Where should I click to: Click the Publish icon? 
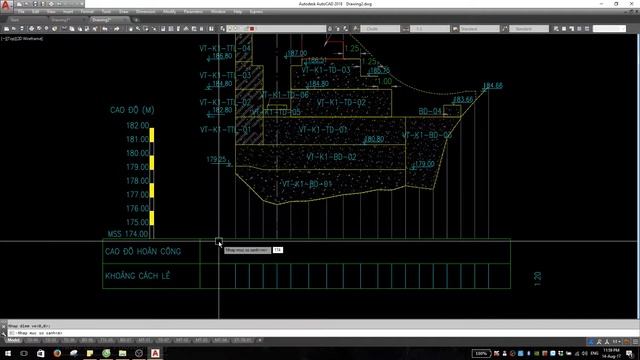(x=47, y=29)
